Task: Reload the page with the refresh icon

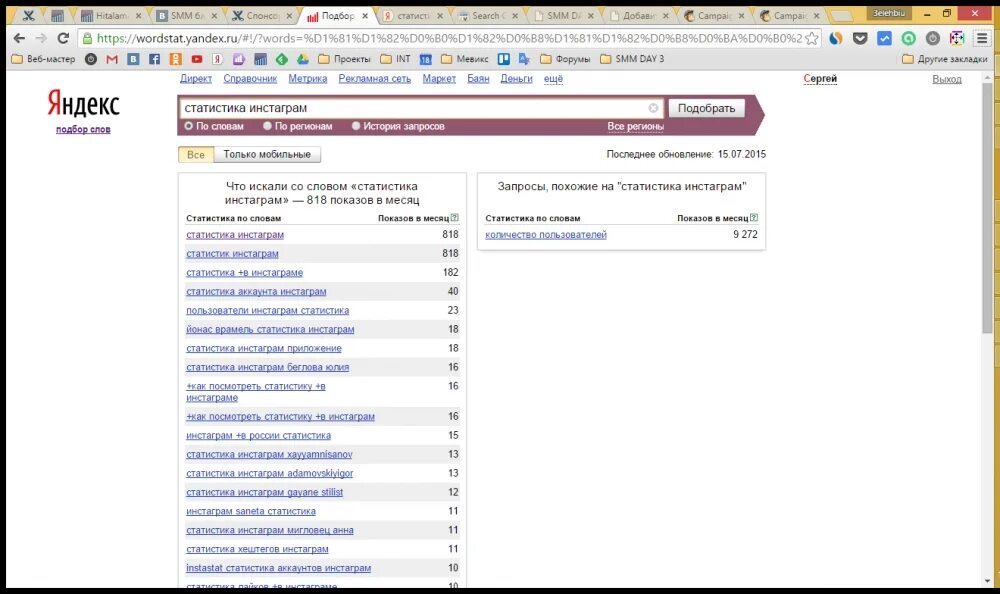Action: pos(62,38)
